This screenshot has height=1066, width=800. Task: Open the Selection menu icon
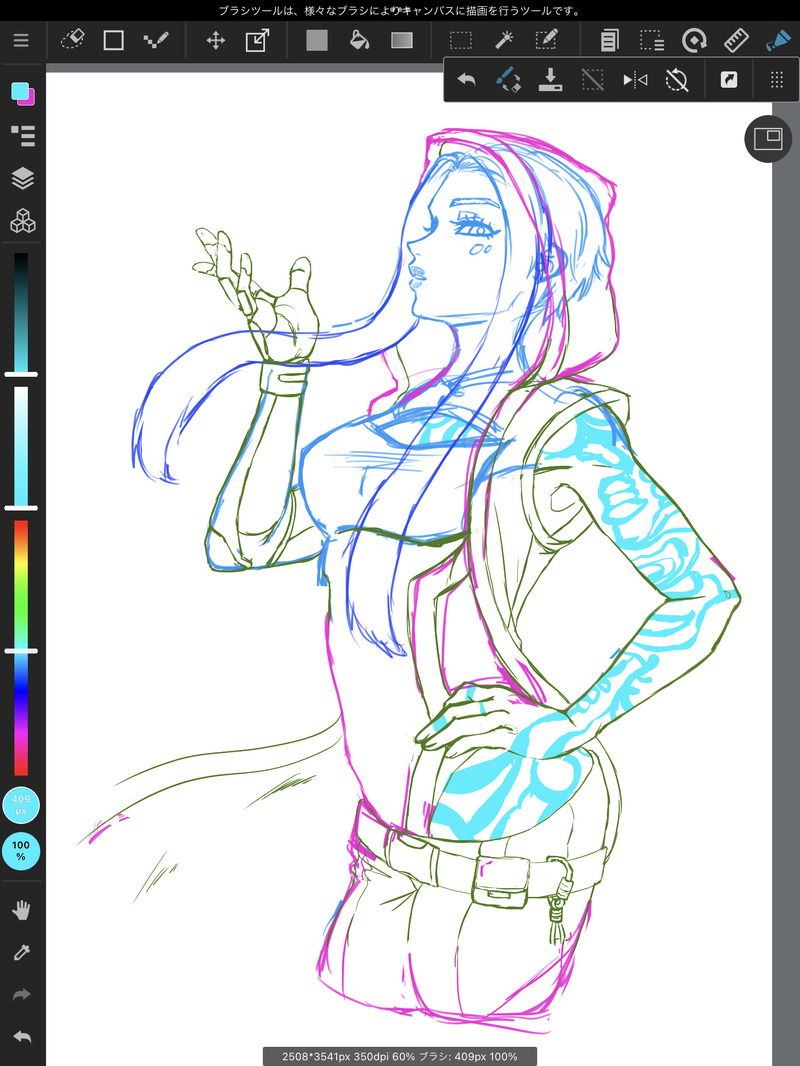(x=651, y=40)
